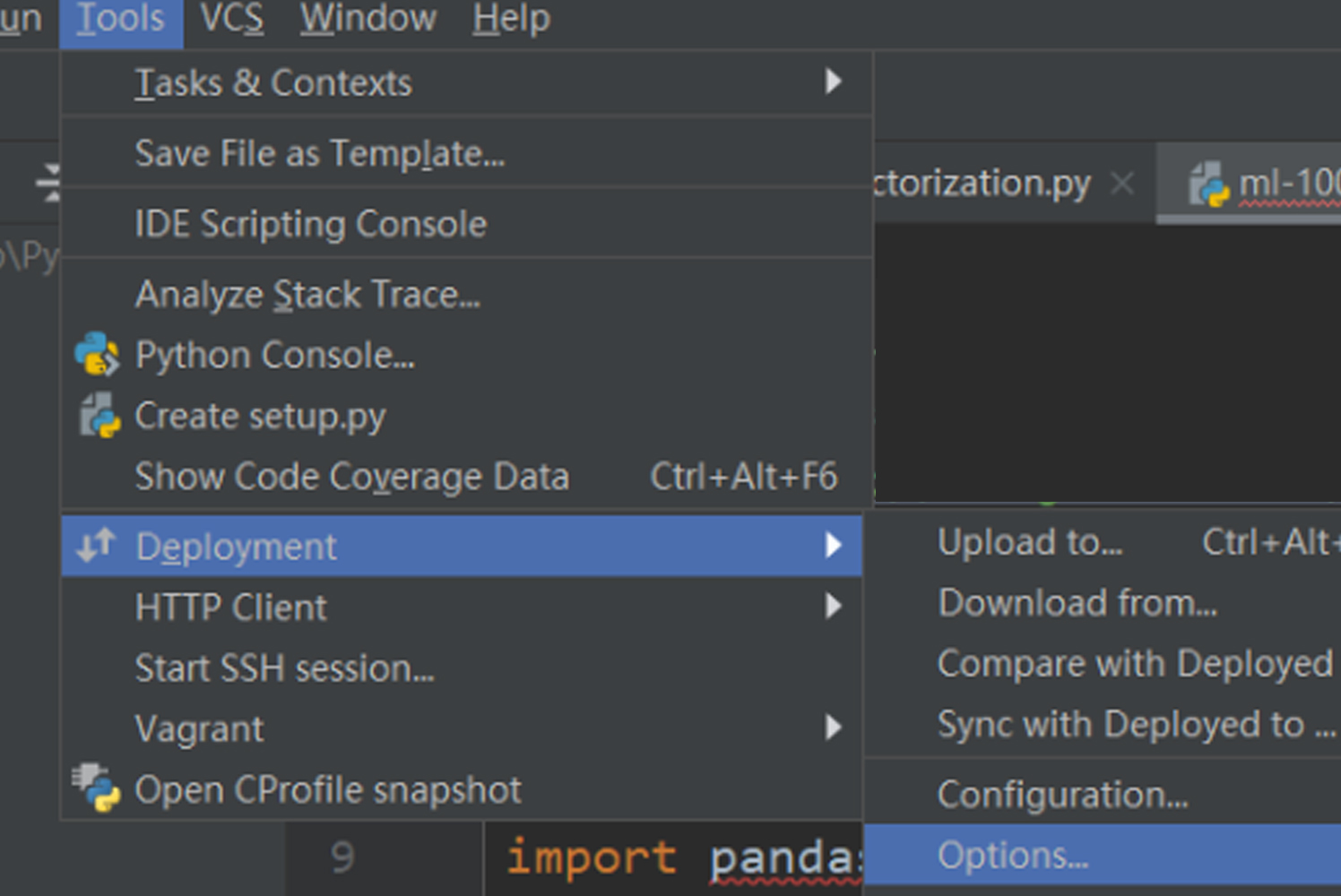Open Python Console entry
Screen dimensions: 1341x896
466,356
